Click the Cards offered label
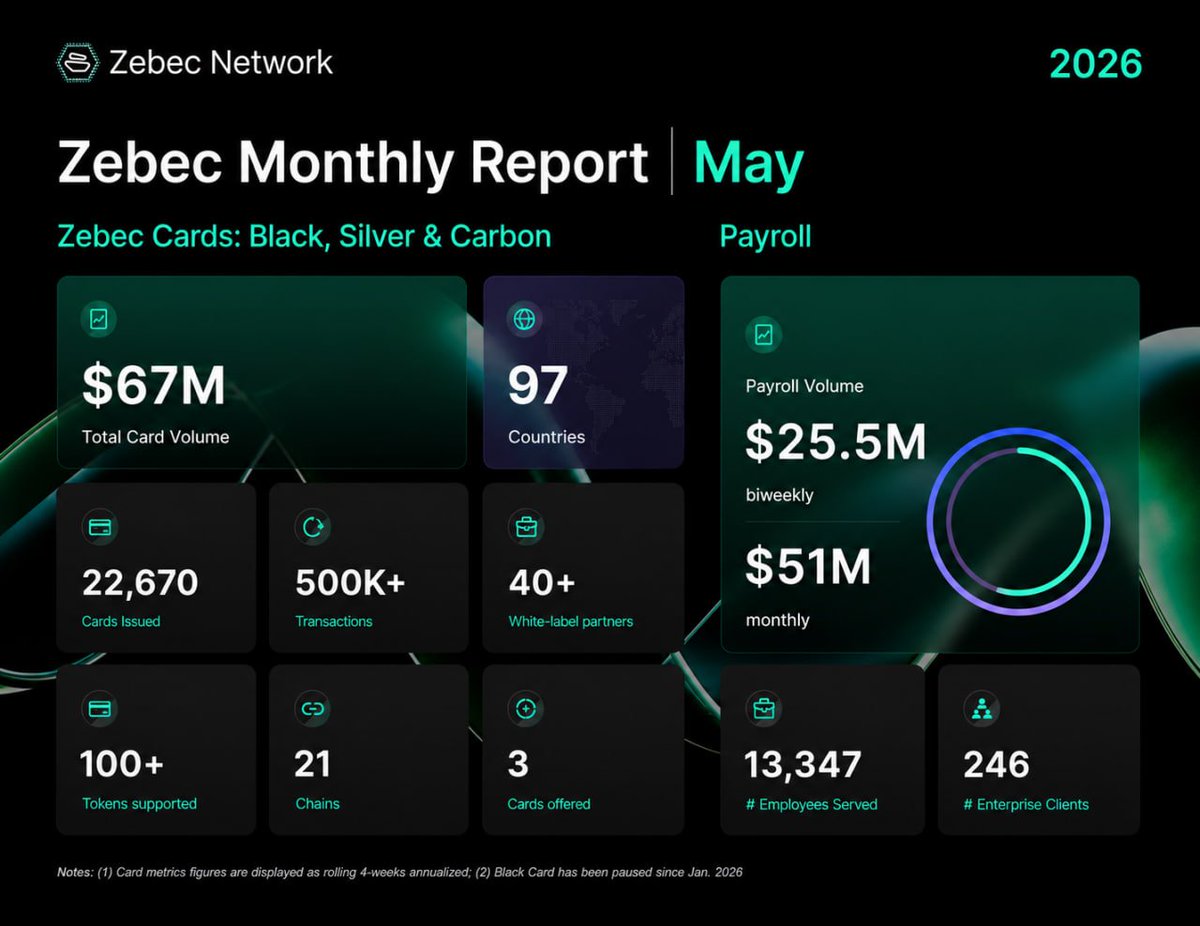The image size is (1200, 926). 549,803
